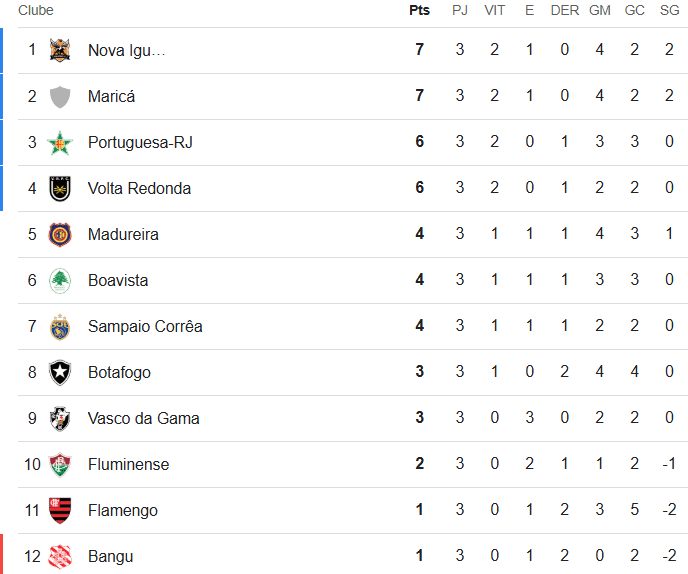Screen dimensions: 688x574
Task: Click the SG column header
Action: point(670,10)
